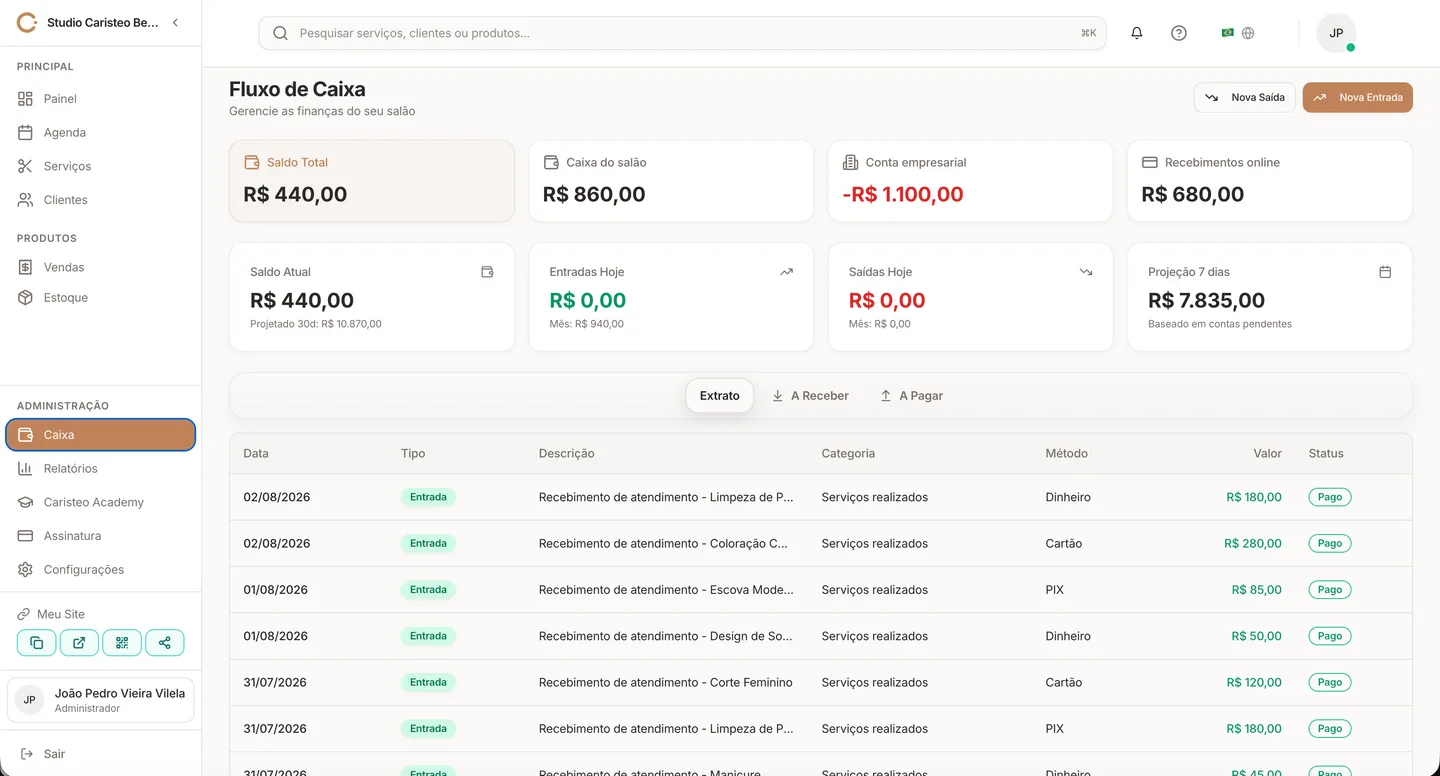The width and height of the screenshot is (1440, 776).
Task: Open João Pedro Vieira Vilela profile card
Action: pyautogui.click(x=100, y=700)
